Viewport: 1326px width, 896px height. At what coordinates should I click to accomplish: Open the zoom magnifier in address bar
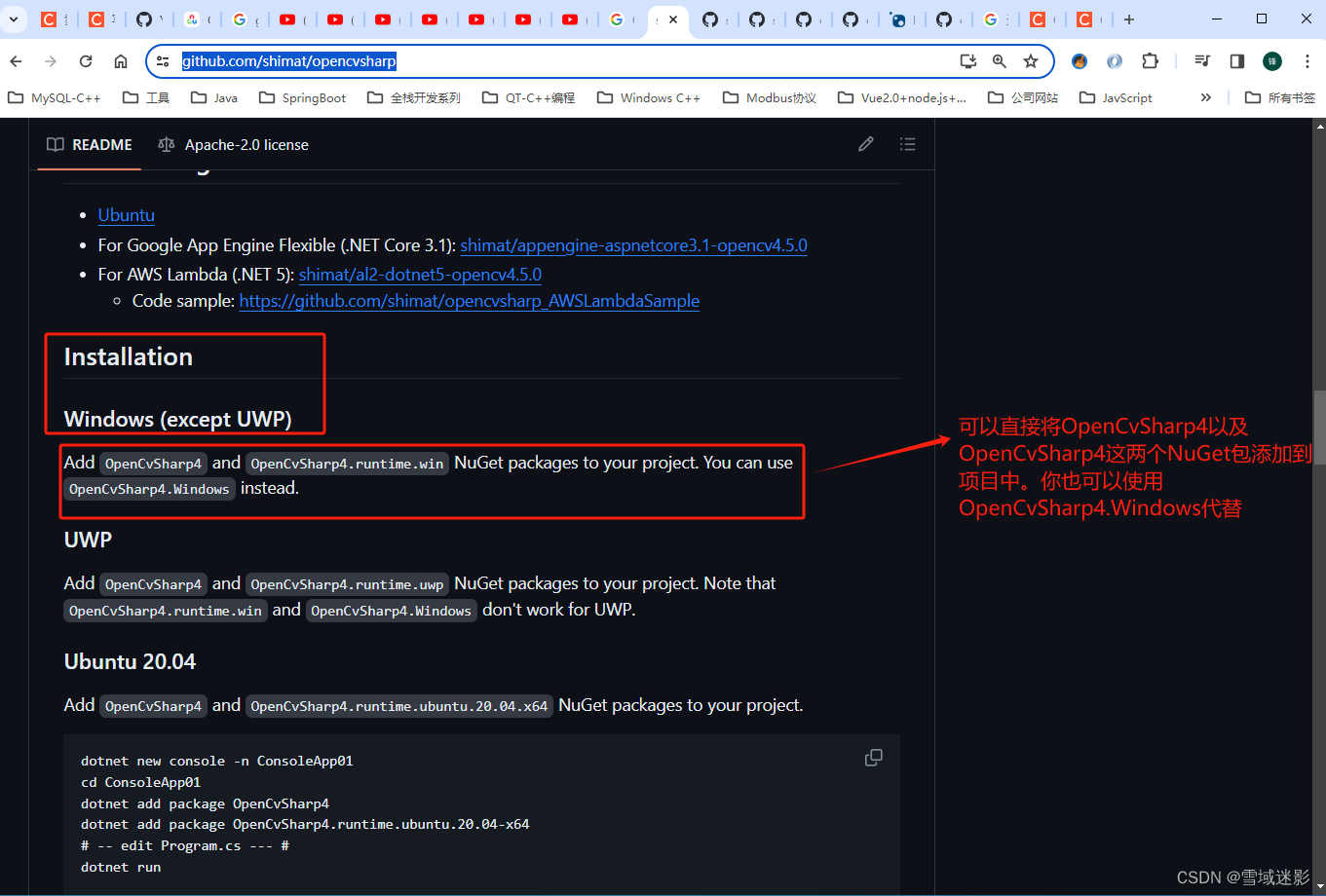pyautogui.click(x=1000, y=61)
